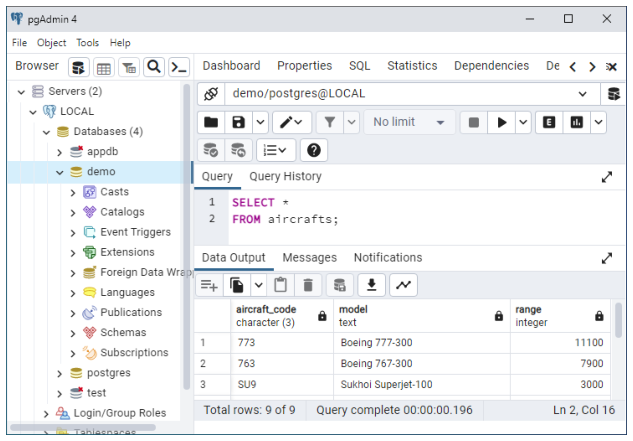Open the Copy options dropdown arrow
The height and width of the screenshot is (441, 633).
click(259, 286)
